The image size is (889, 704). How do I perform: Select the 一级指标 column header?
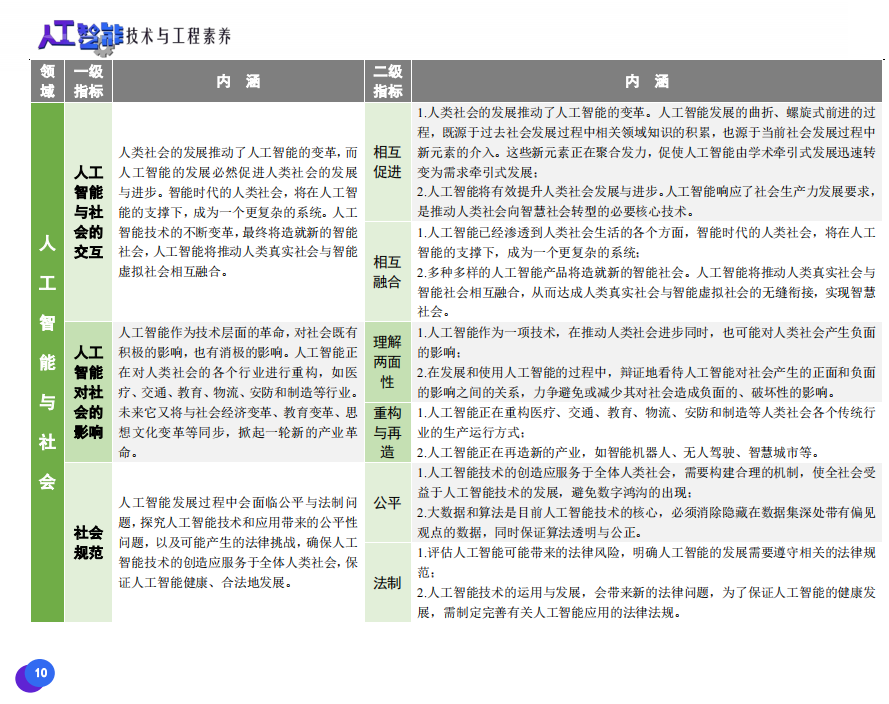click(88, 81)
